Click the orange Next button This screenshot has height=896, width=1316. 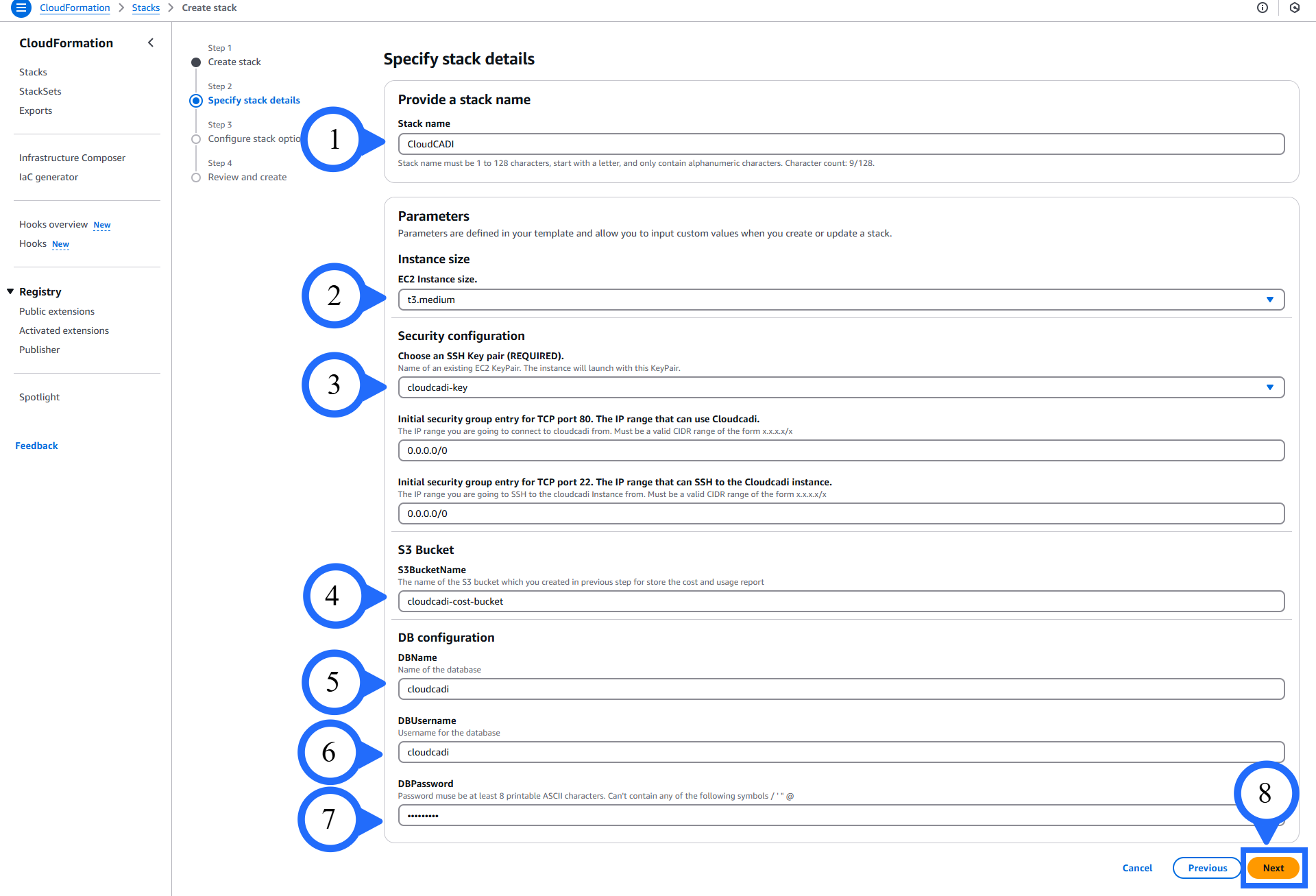pos(1273,868)
